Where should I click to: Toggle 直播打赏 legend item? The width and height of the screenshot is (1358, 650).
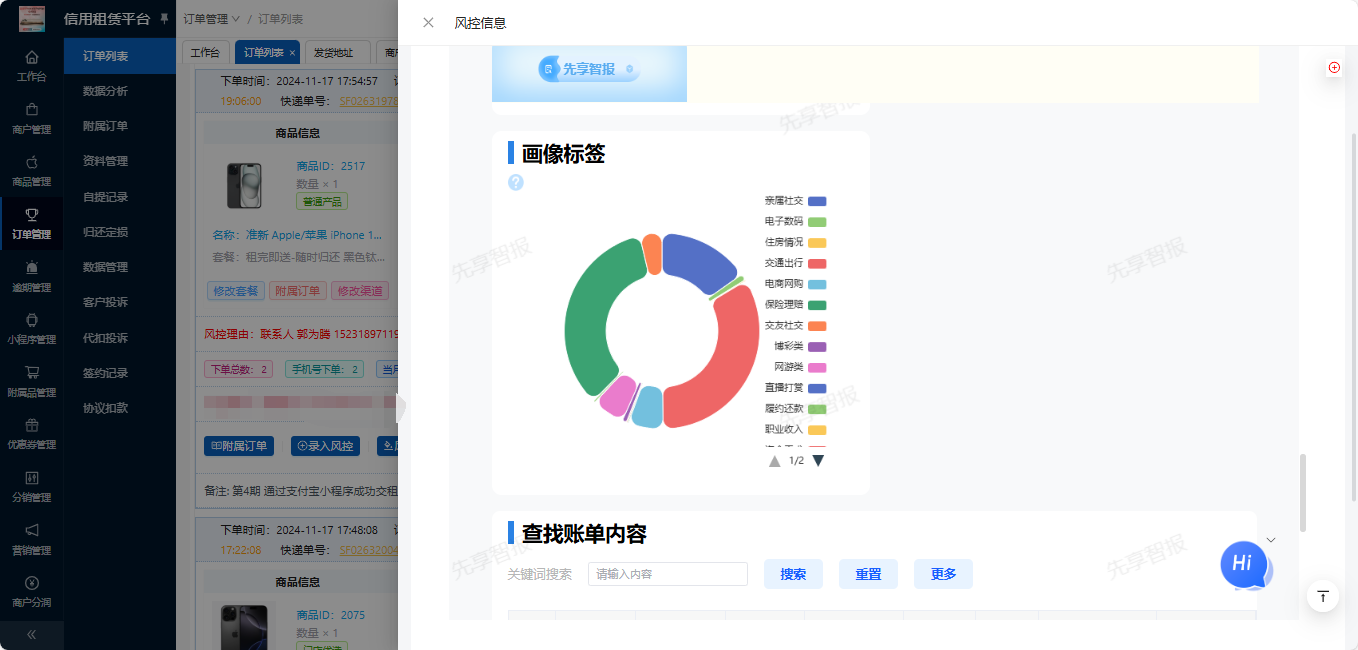(x=795, y=388)
